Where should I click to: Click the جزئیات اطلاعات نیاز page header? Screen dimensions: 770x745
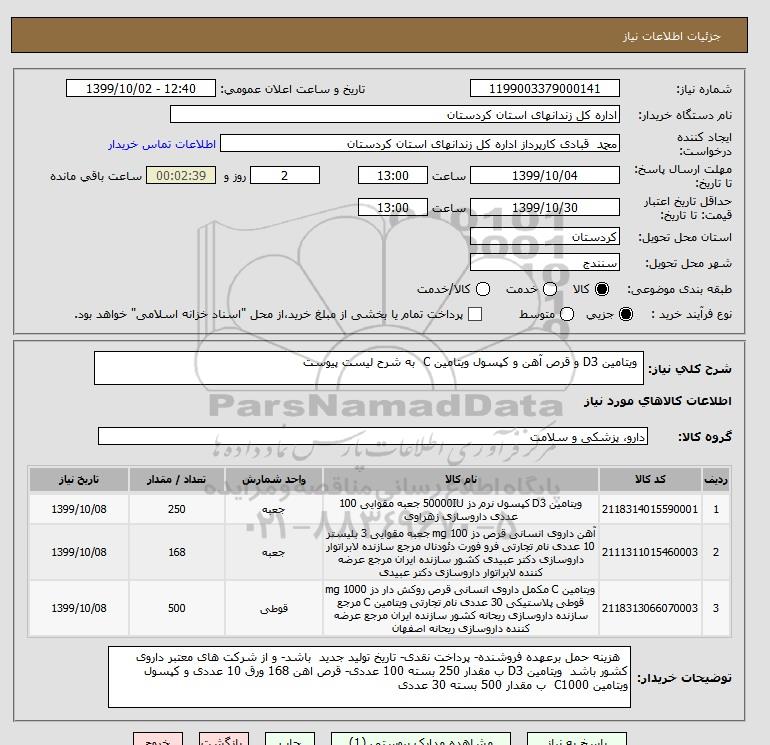672,36
